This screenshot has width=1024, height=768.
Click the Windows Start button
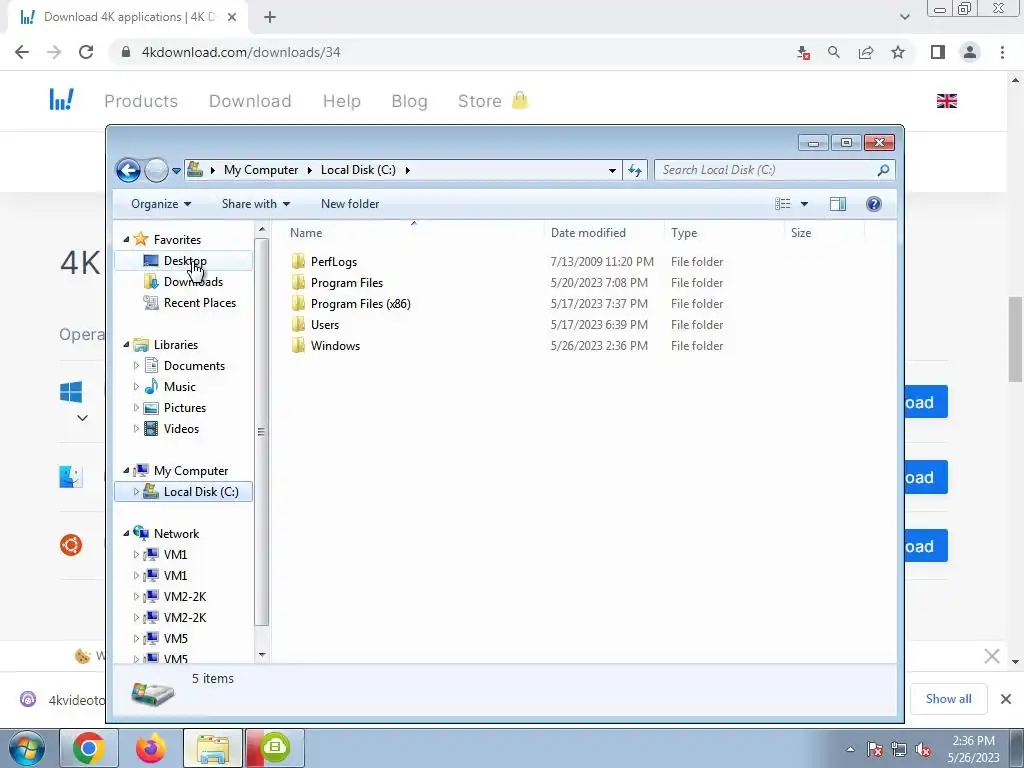tap(27, 748)
